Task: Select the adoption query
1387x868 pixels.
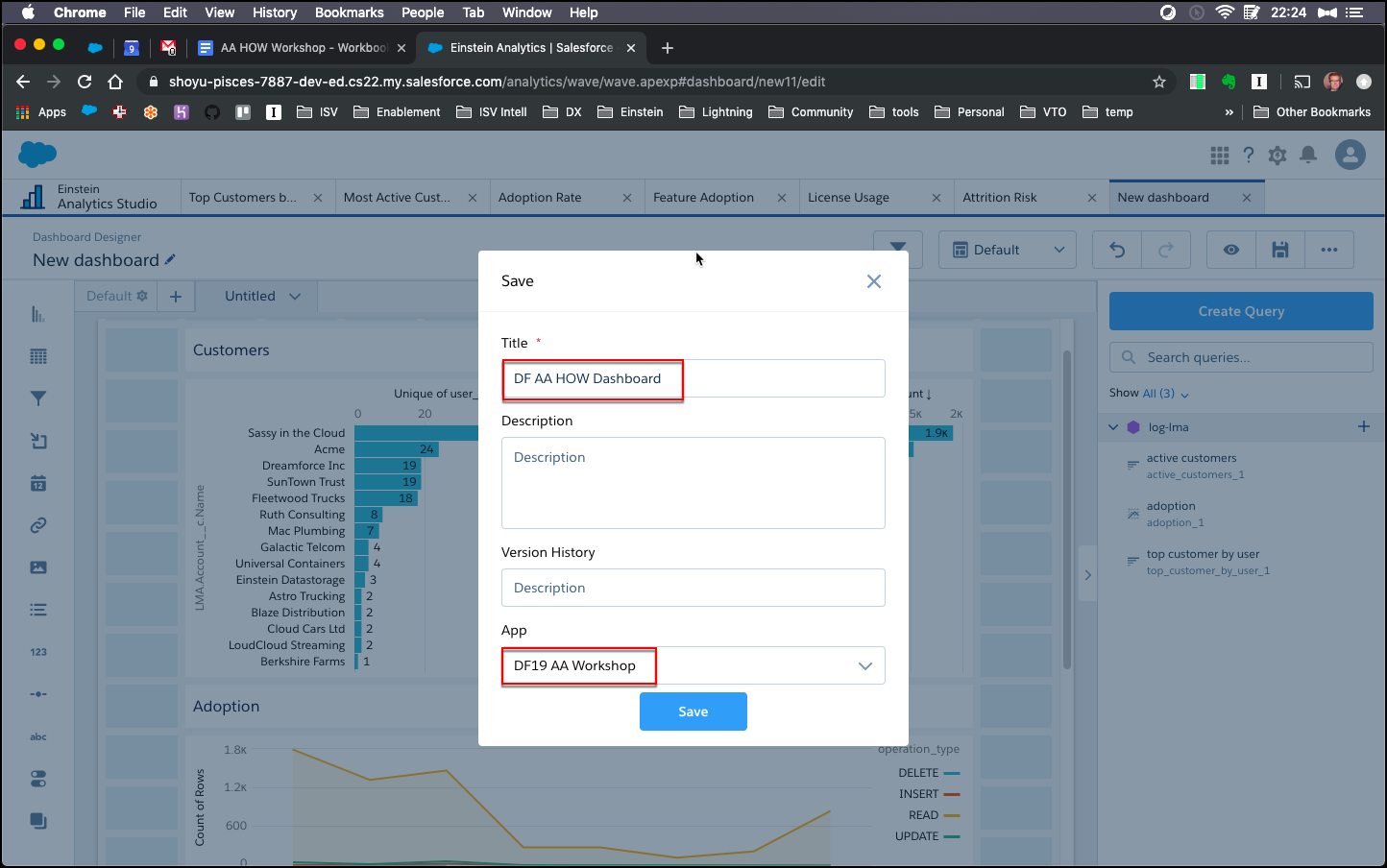Action: (x=1171, y=514)
